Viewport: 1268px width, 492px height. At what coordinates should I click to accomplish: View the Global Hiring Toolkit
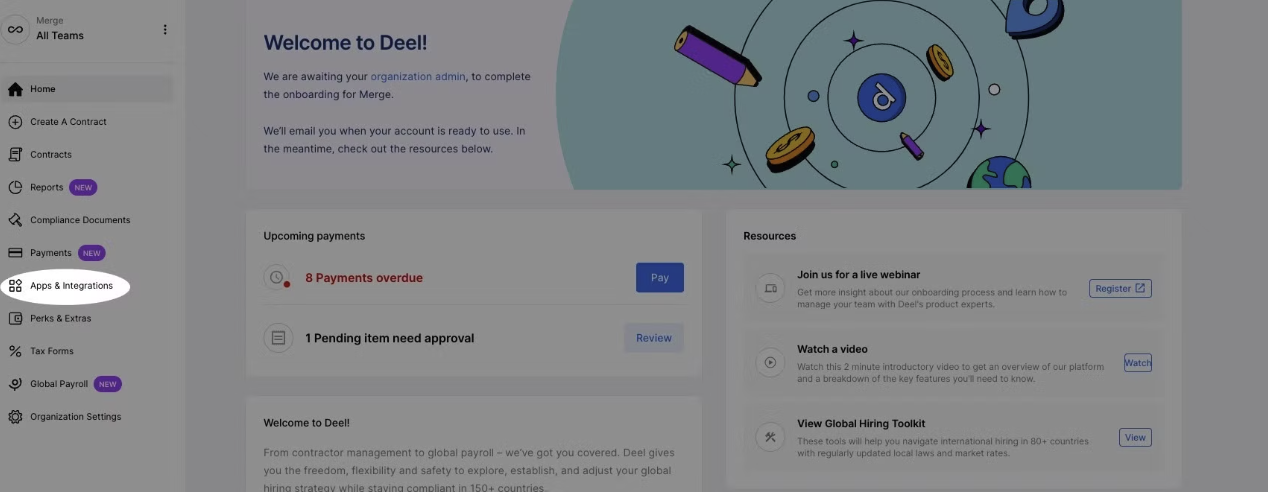[1135, 437]
